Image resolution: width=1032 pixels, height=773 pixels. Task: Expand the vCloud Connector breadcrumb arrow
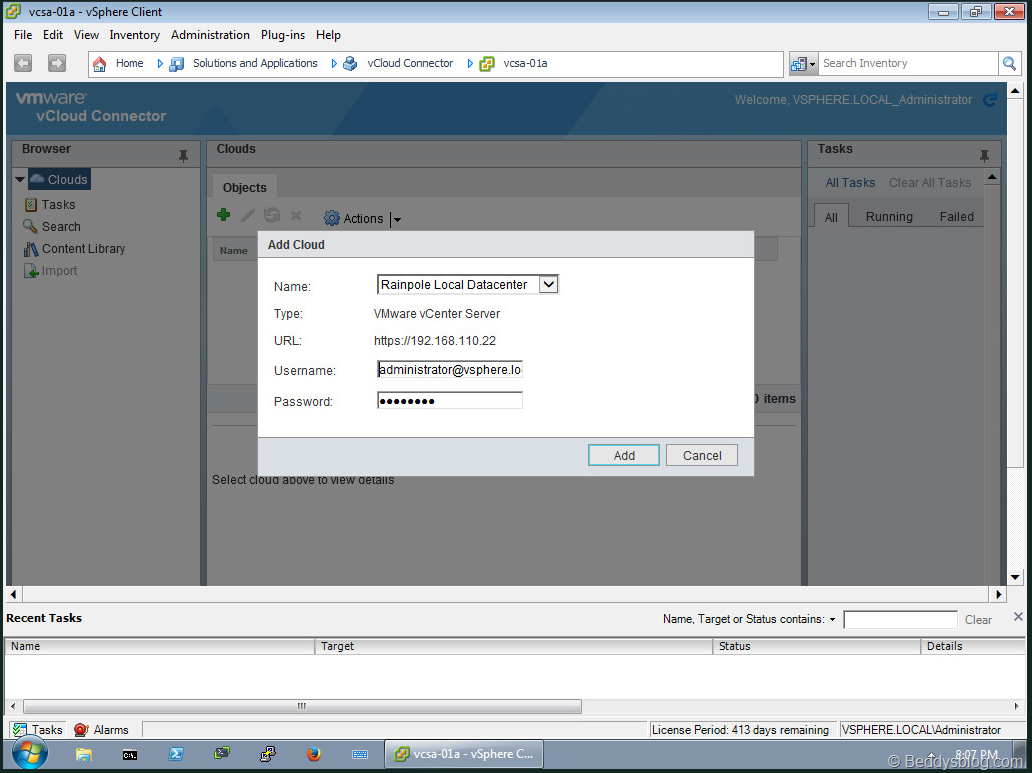[x=470, y=64]
